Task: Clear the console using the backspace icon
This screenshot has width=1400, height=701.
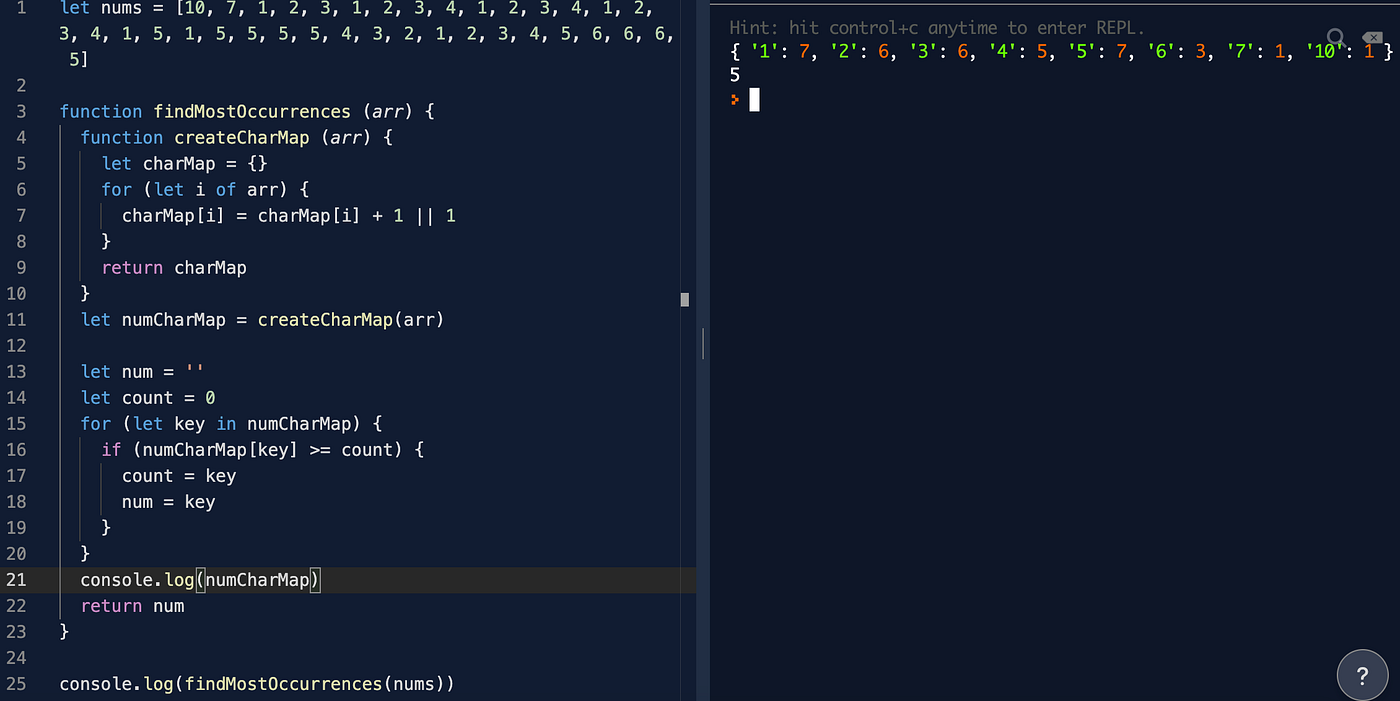Action: click(x=1371, y=37)
